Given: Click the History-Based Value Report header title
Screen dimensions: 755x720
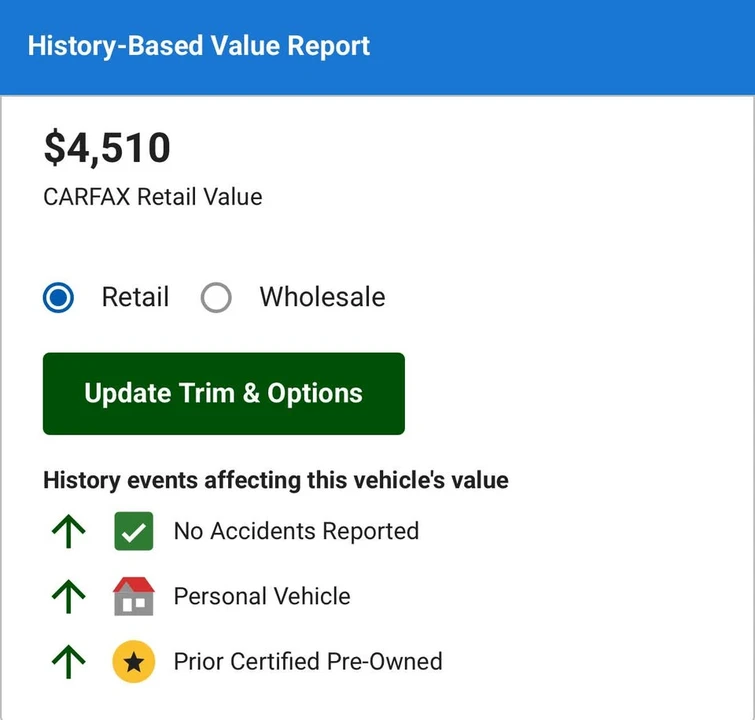Looking at the screenshot, I should [199, 46].
